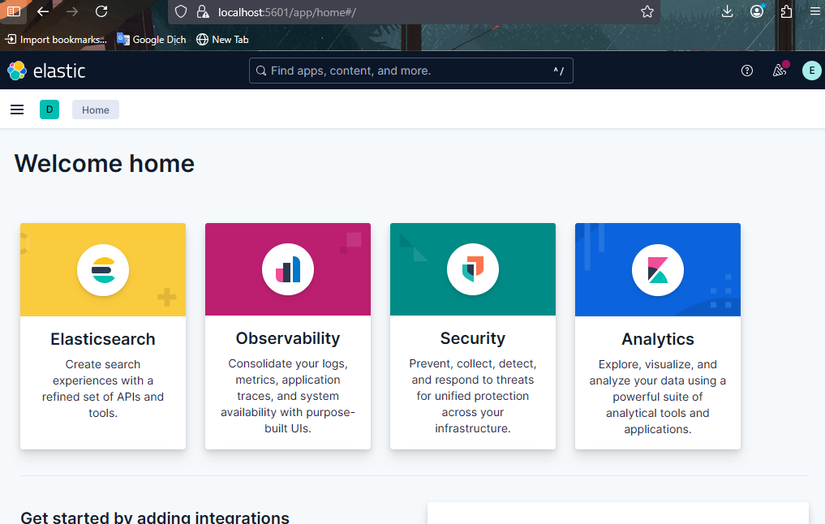The image size is (825, 524).
Task: Click 'Prevent, collect, detect' description text
Action: (x=473, y=396)
